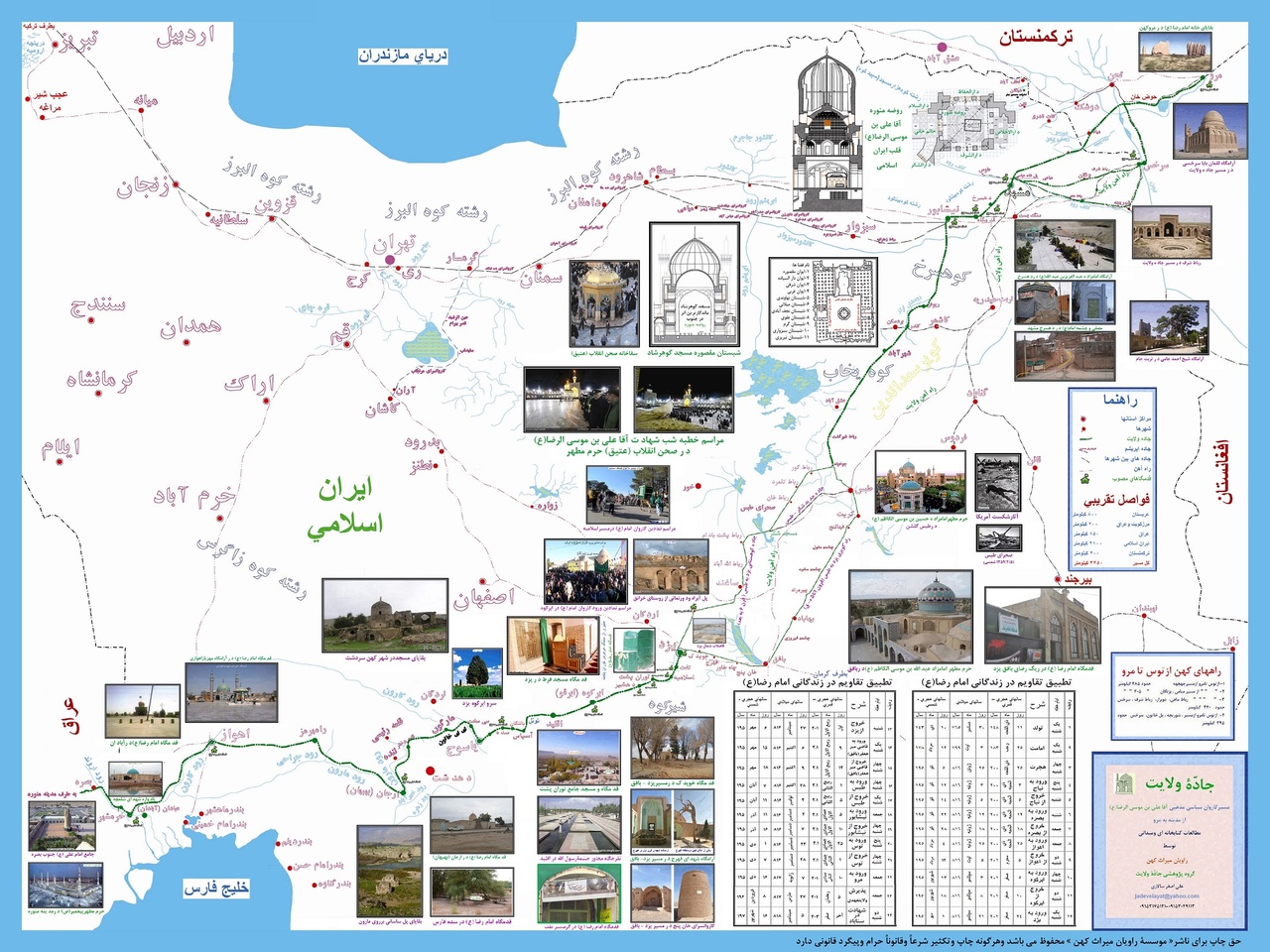1270x952 pixels.
Task: Open the reflecting pool promenade photo in اقلید
Action: [579, 825]
